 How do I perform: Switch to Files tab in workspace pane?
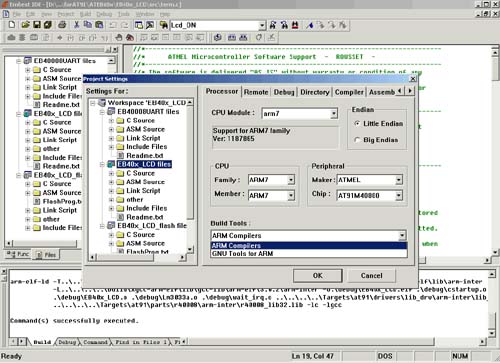click(47, 255)
